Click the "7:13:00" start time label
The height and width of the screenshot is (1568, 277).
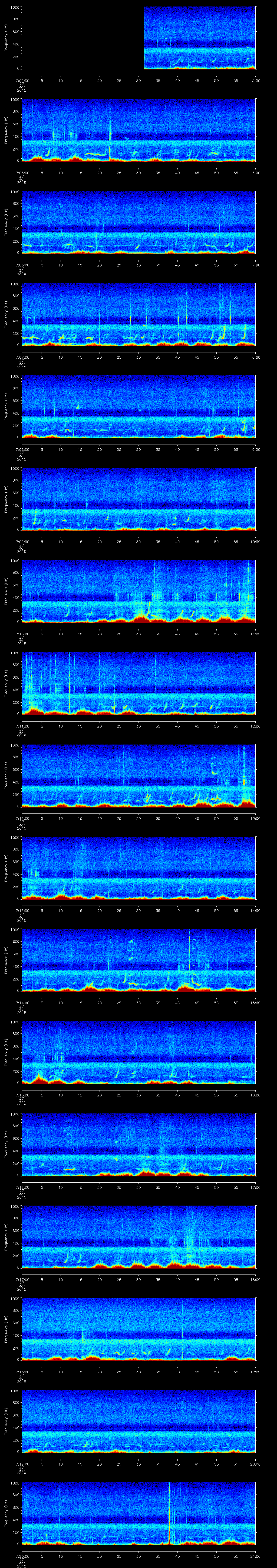point(22,910)
